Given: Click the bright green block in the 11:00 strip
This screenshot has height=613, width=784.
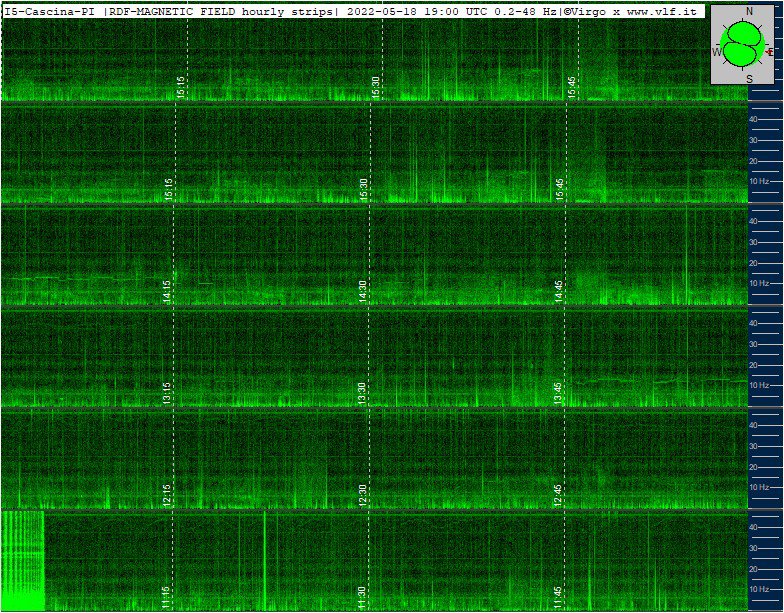Looking at the screenshot, I should [23, 560].
